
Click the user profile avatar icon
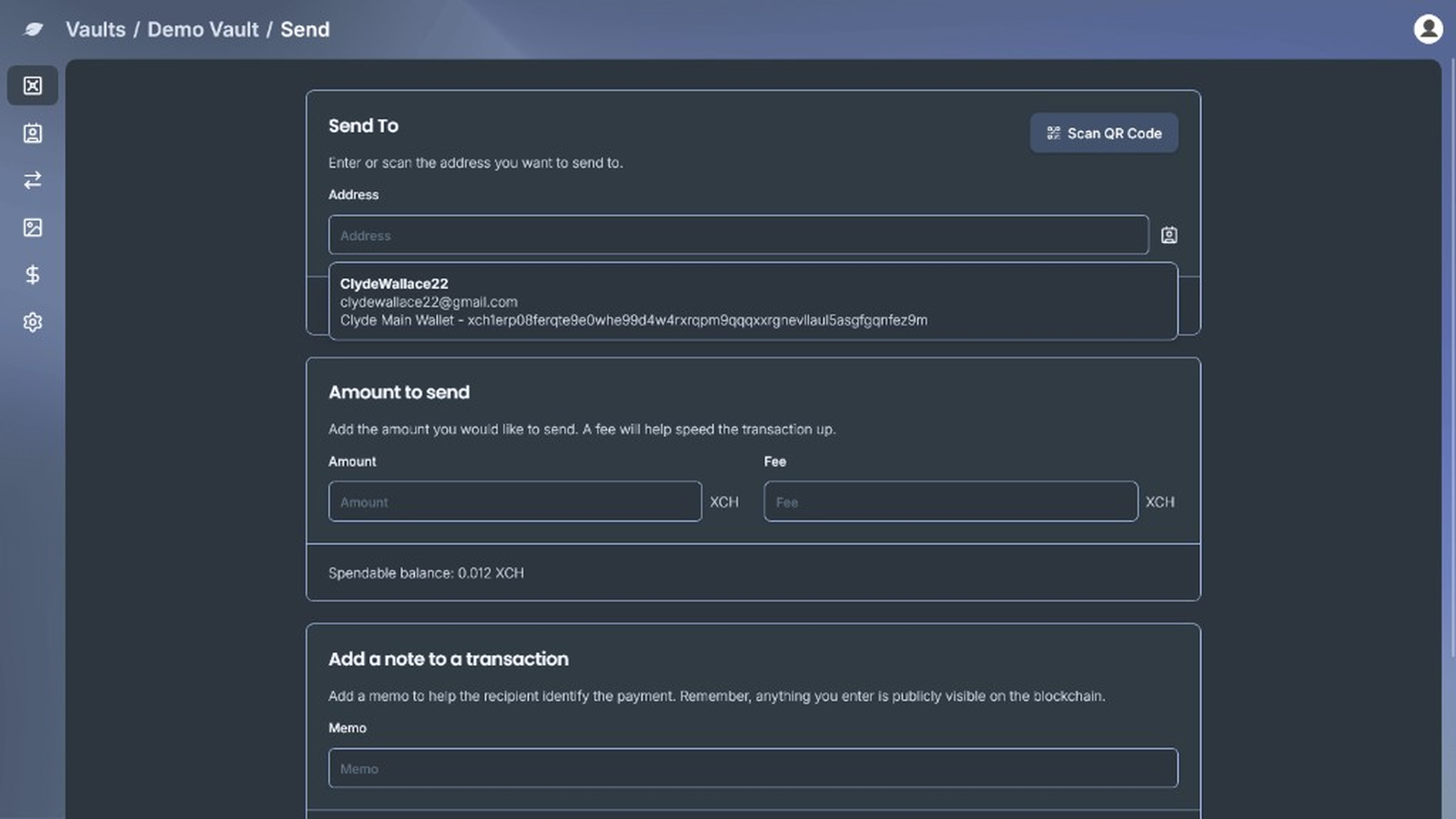click(1428, 29)
